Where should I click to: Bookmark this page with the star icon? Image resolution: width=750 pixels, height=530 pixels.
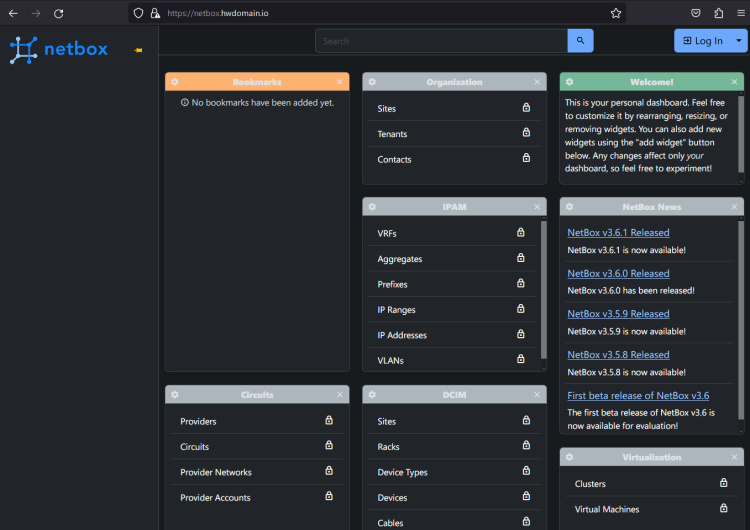click(x=616, y=13)
